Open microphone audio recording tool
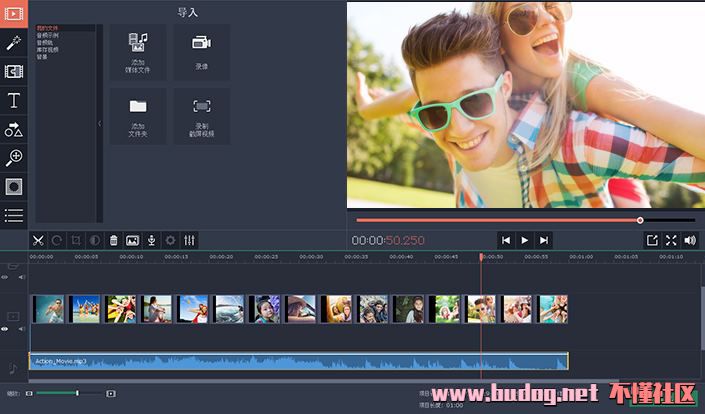The width and height of the screenshot is (705, 414). tap(151, 240)
